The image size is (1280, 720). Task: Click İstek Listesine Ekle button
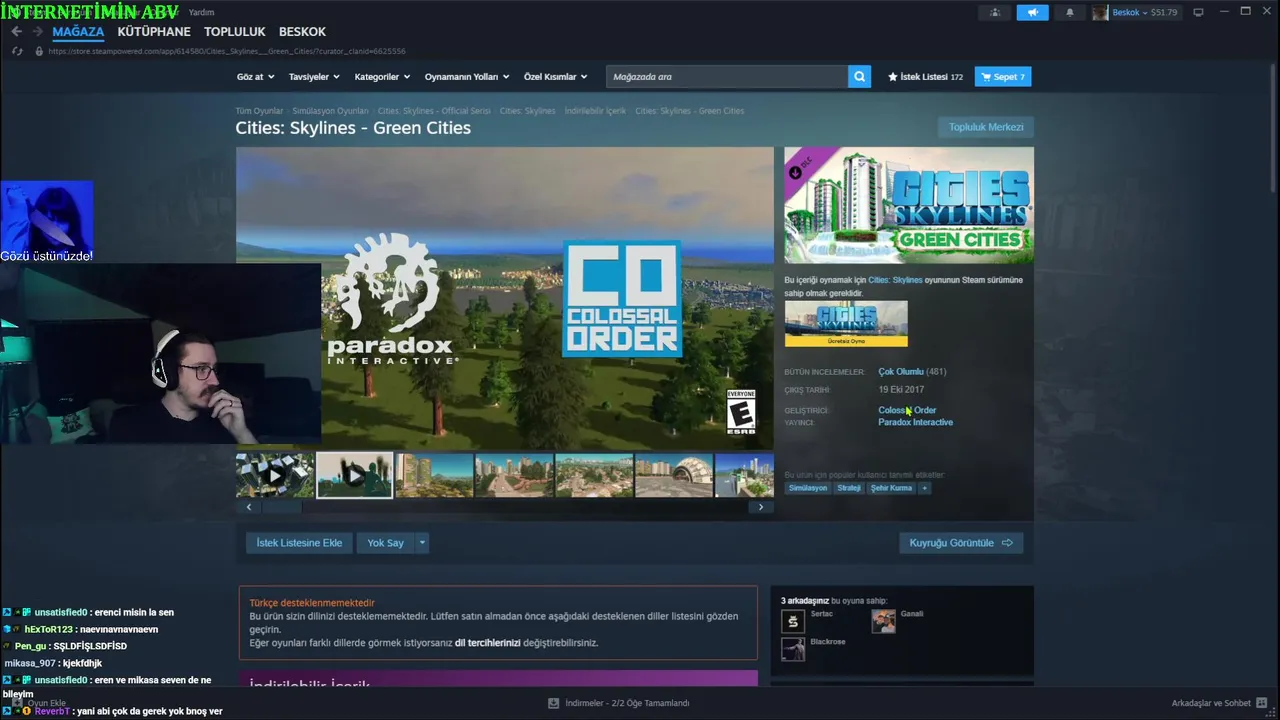pos(299,543)
